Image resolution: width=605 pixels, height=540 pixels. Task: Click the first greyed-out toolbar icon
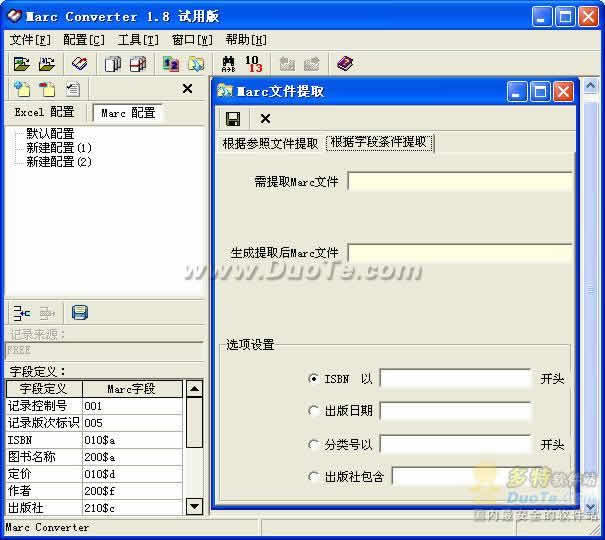click(287, 64)
